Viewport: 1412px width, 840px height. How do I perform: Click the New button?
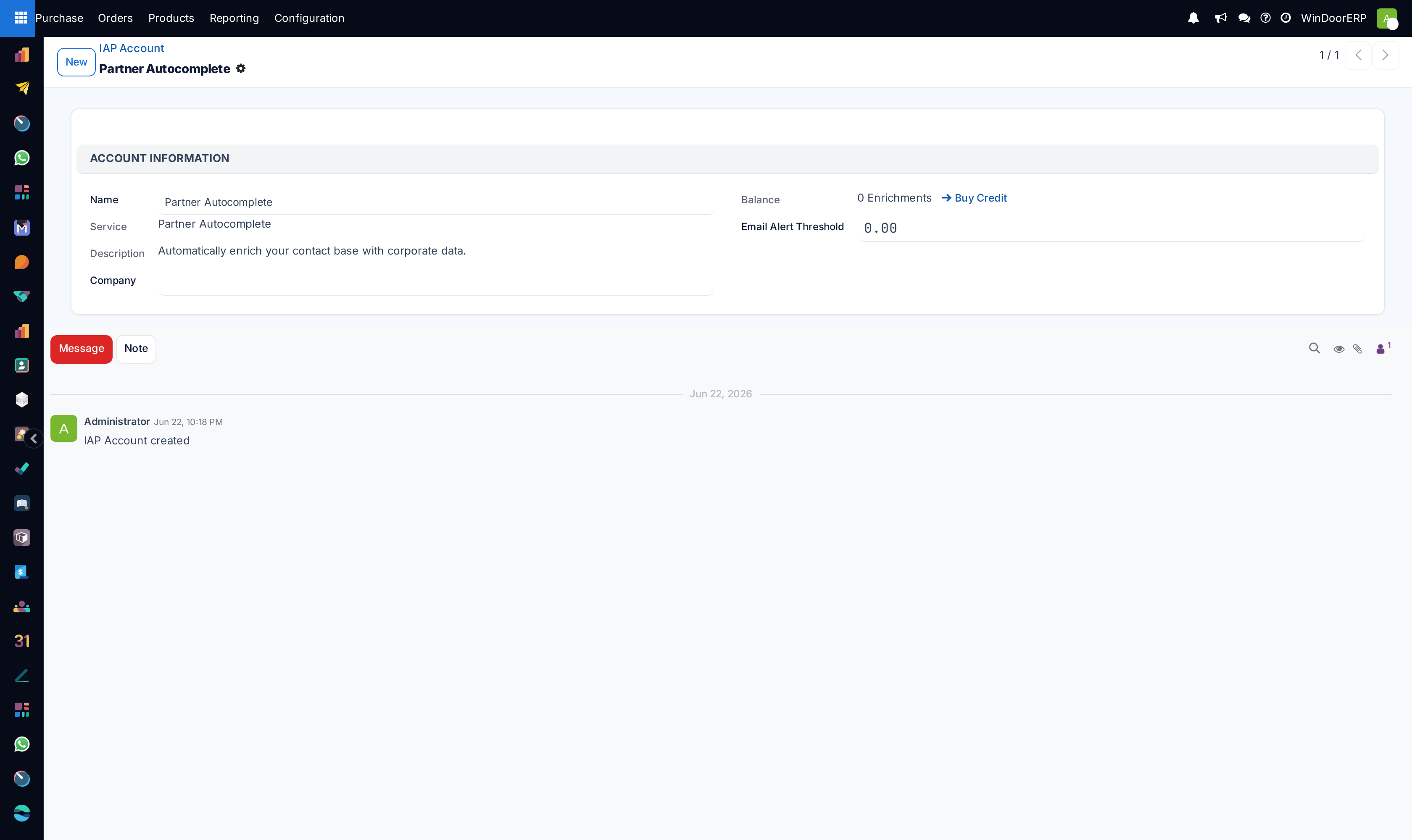76,62
